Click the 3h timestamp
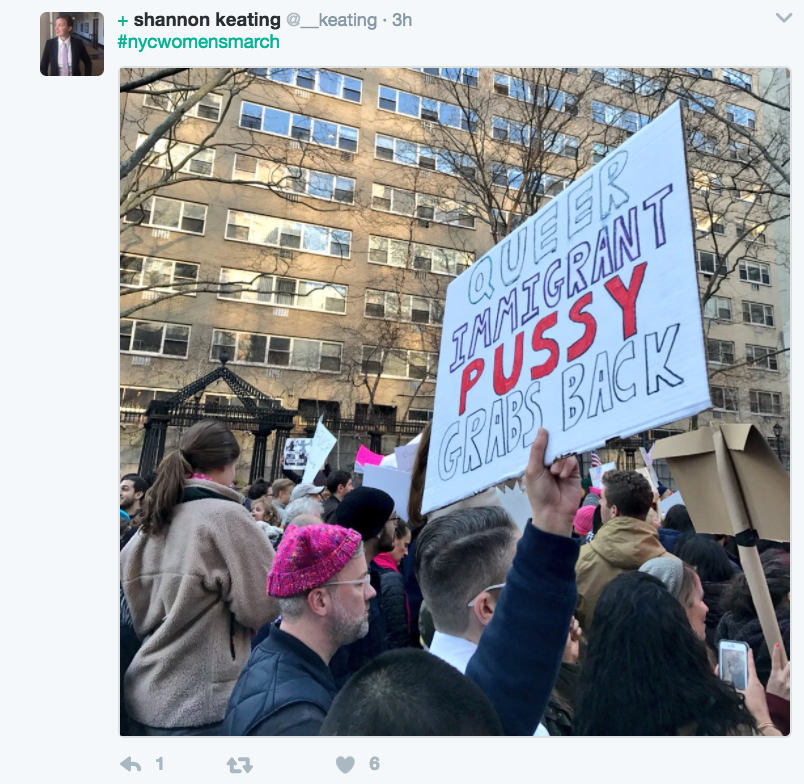 point(402,20)
